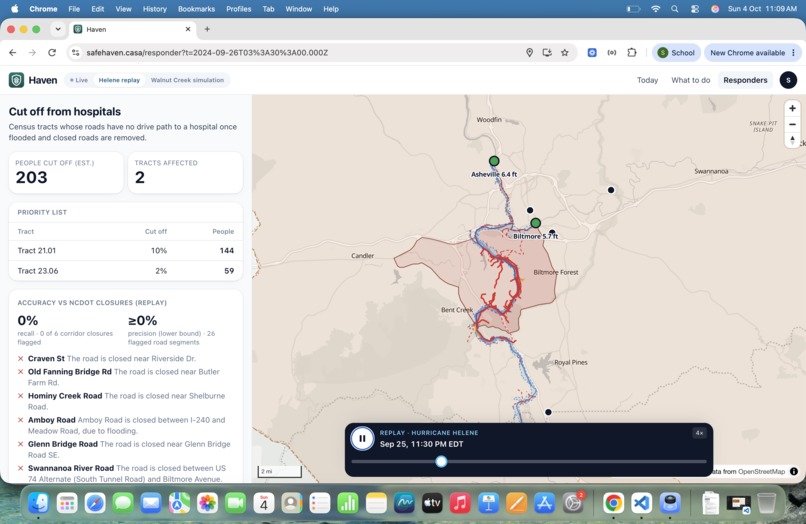
Task: View site information icon in address bar
Action: click(x=76, y=52)
